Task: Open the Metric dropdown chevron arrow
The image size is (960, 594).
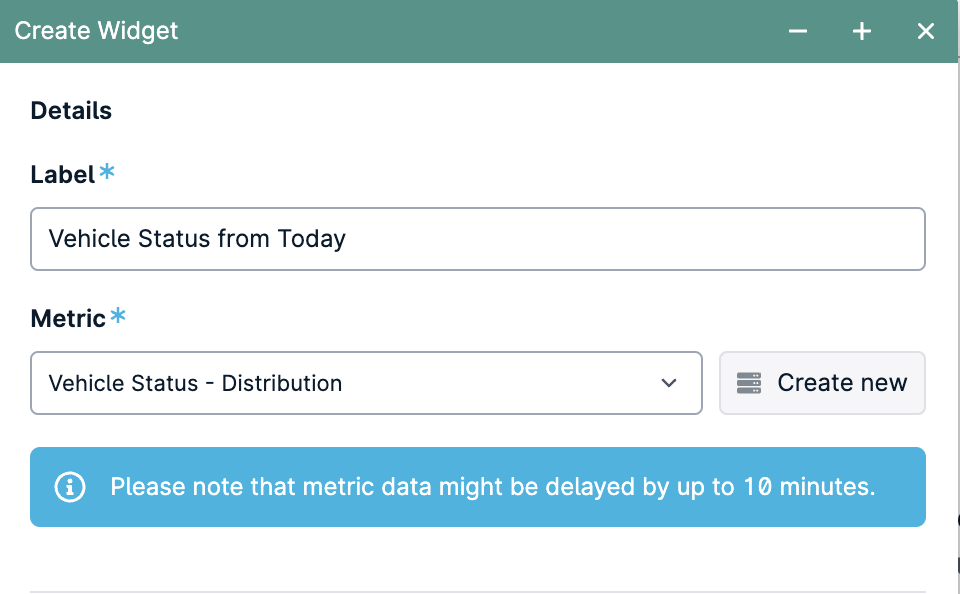Action: [669, 383]
